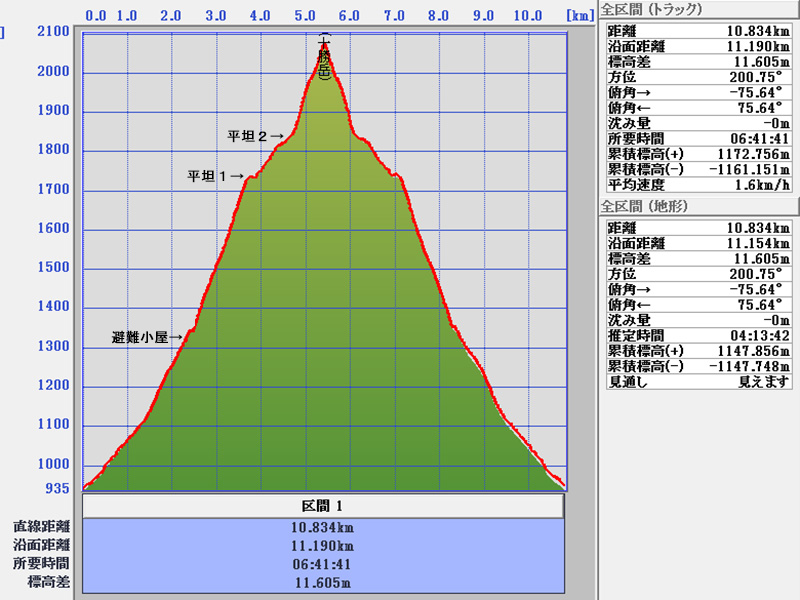Click the 方位 row in the track panel
Viewport: 800px width, 600px height.
coord(698,75)
